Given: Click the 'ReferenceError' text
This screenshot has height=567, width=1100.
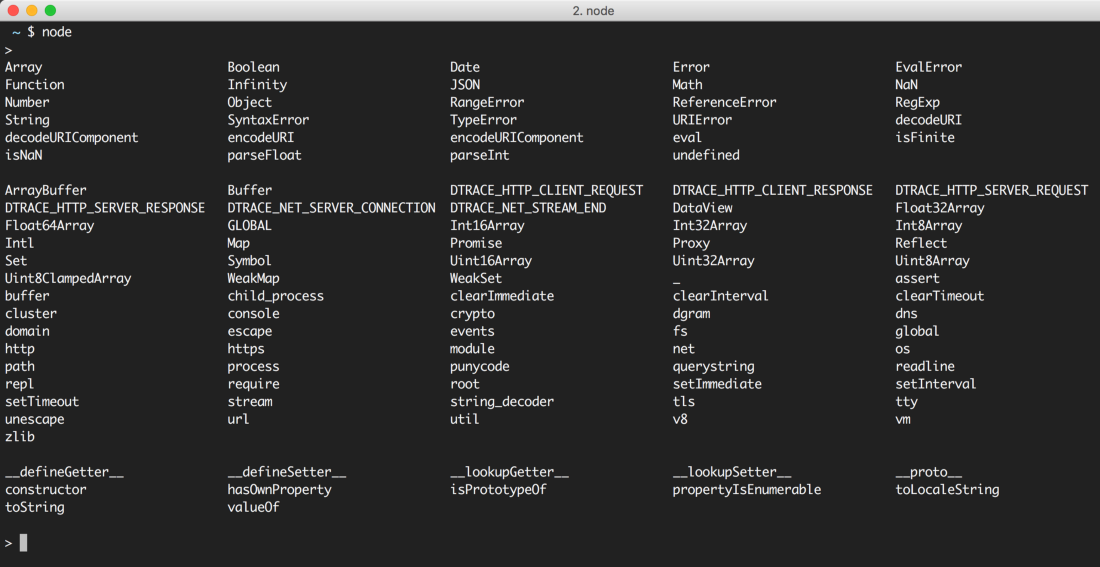Looking at the screenshot, I should click(725, 102).
